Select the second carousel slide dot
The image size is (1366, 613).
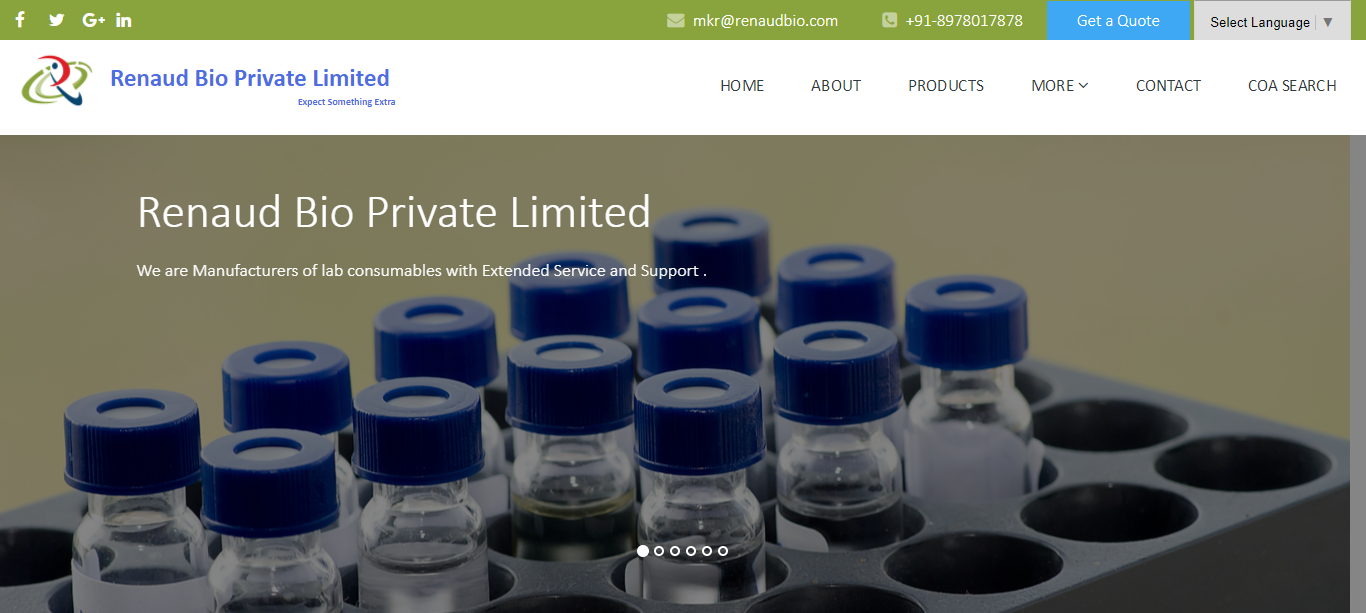(x=659, y=551)
